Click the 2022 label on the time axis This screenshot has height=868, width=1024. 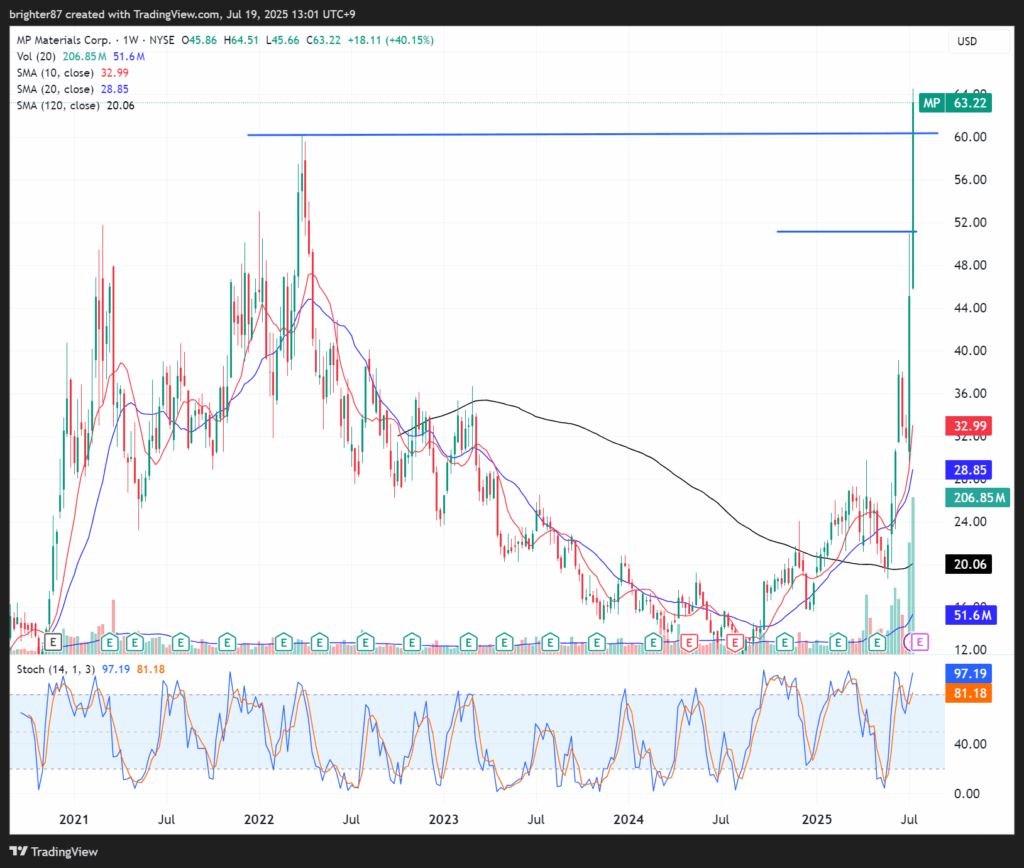coord(259,820)
